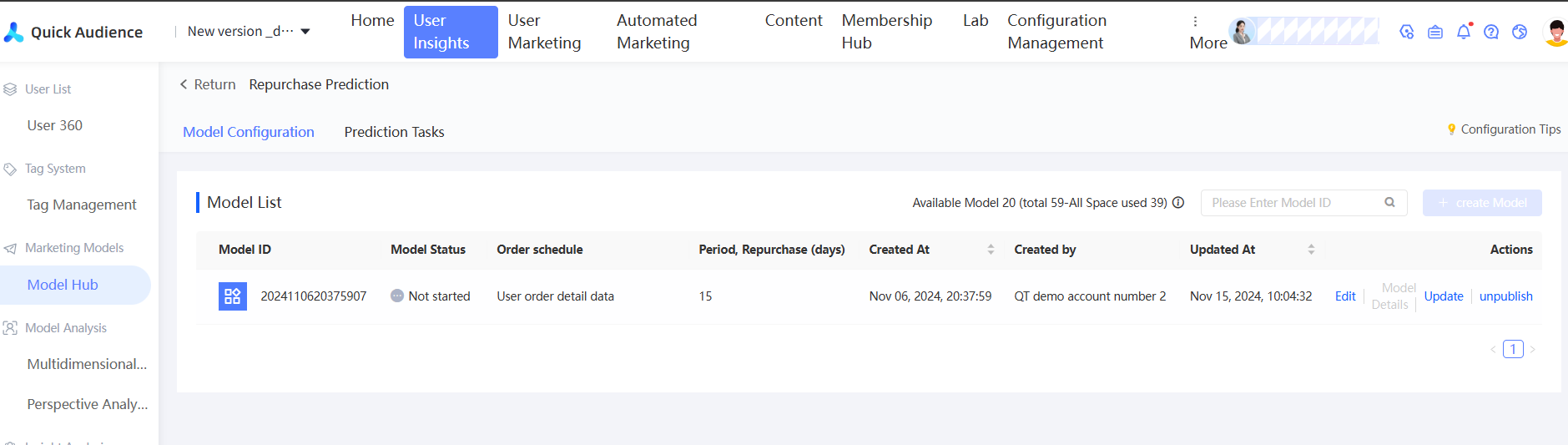Open Configuration Tips link

(x=1510, y=129)
